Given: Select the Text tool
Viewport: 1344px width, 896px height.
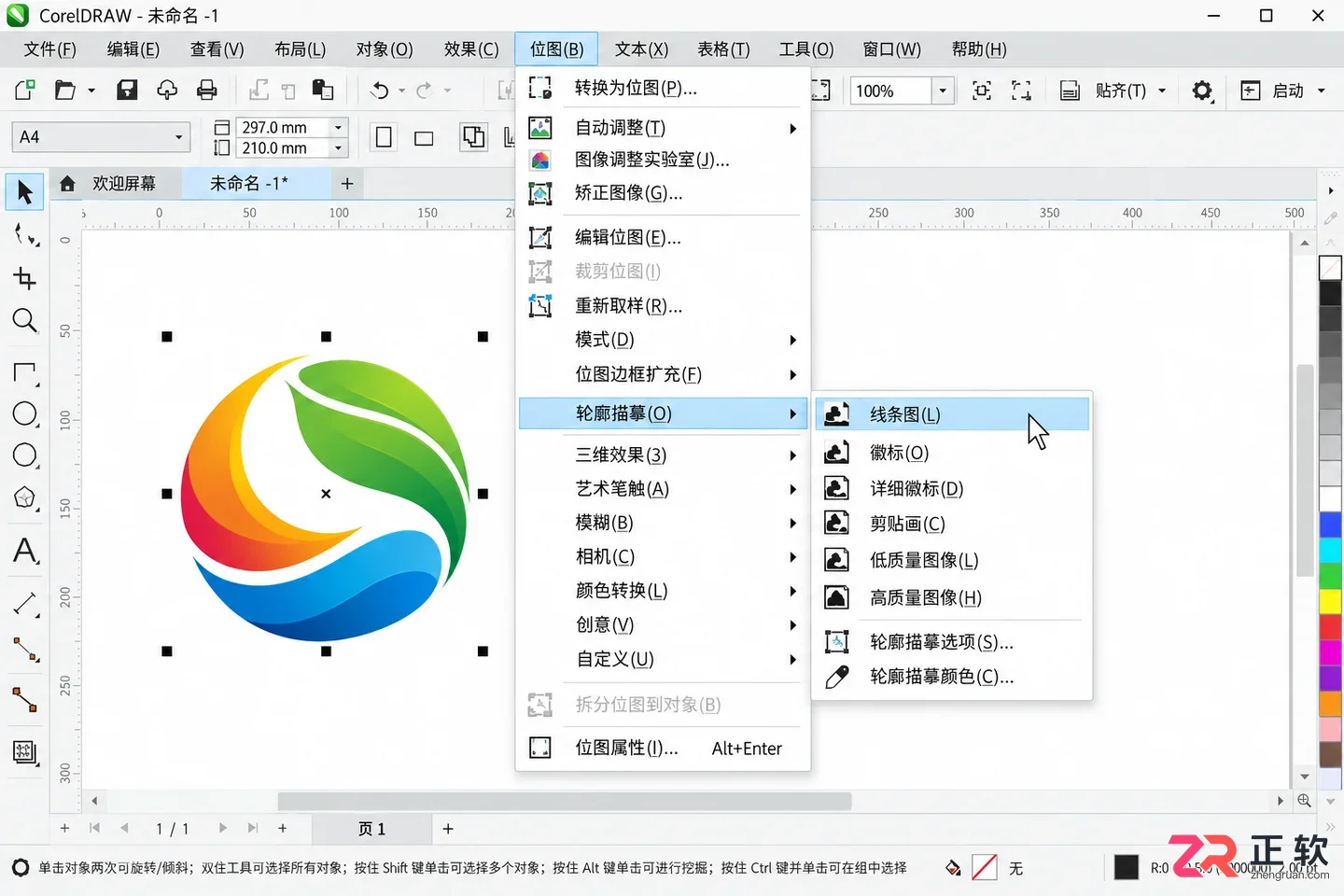Looking at the screenshot, I should tap(25, 551).
